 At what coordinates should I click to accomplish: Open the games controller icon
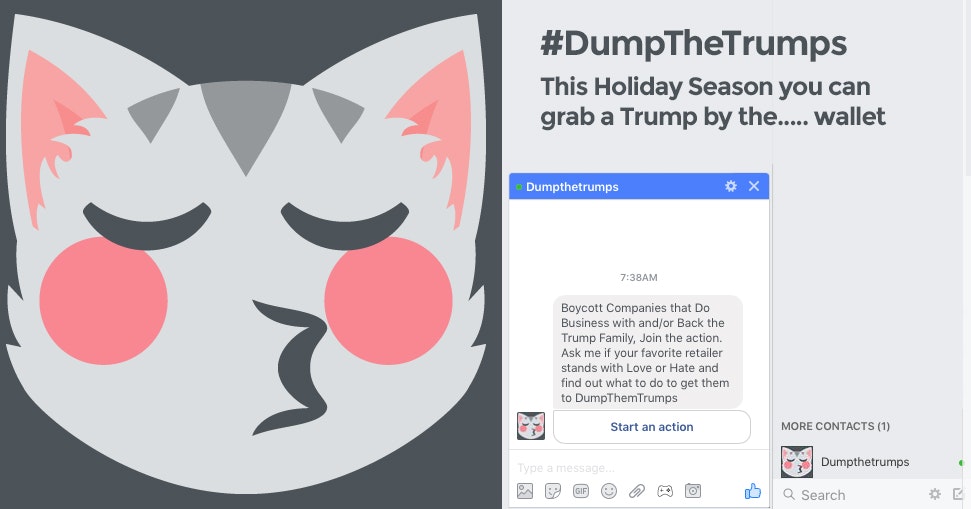click(664, 491)
